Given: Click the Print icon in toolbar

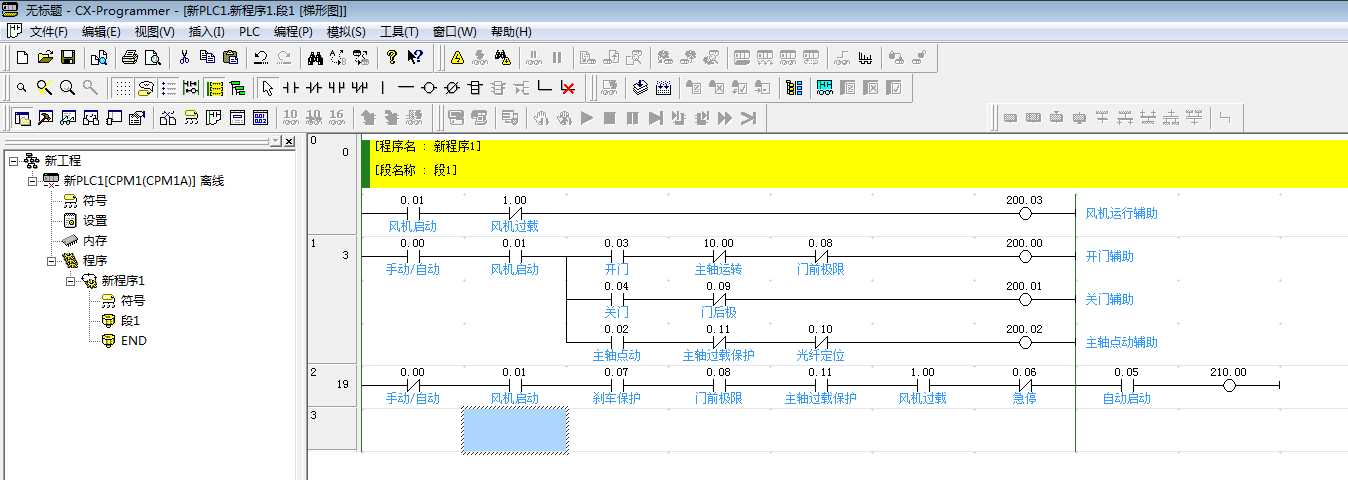Looking at the screenshot, I should [x=130, y=58].
